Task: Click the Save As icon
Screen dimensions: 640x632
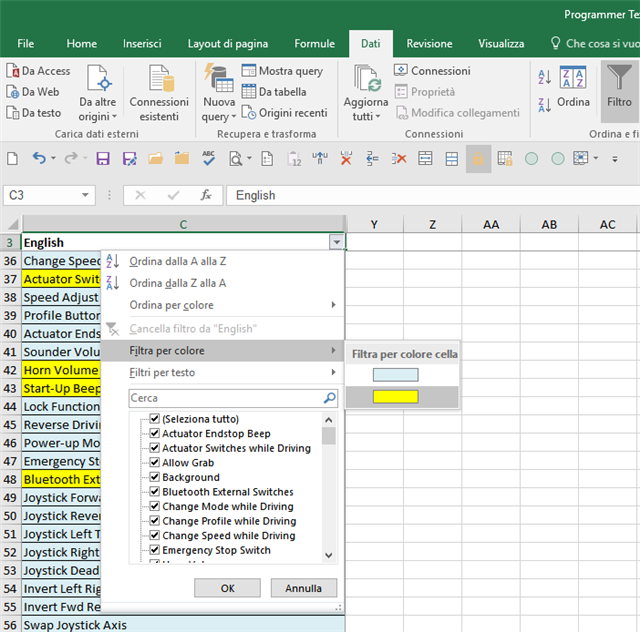Action: click(x=129, y=158)
